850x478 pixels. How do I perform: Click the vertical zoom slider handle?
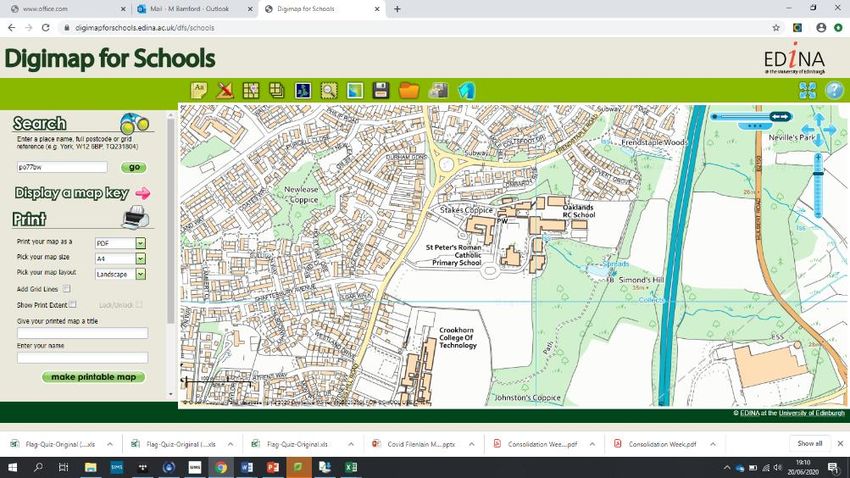pyautogui.click(x=819, y=173)
